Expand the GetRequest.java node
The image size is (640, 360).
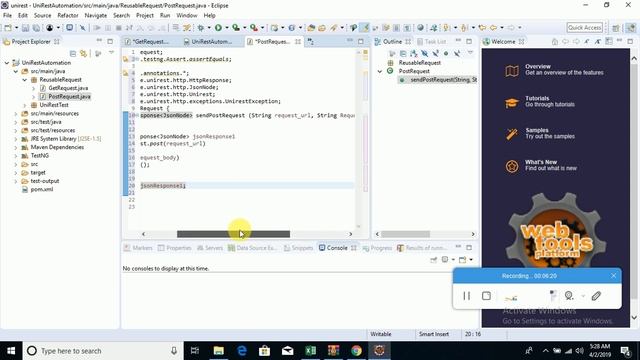pyautogui.click(x=33, y=88)
